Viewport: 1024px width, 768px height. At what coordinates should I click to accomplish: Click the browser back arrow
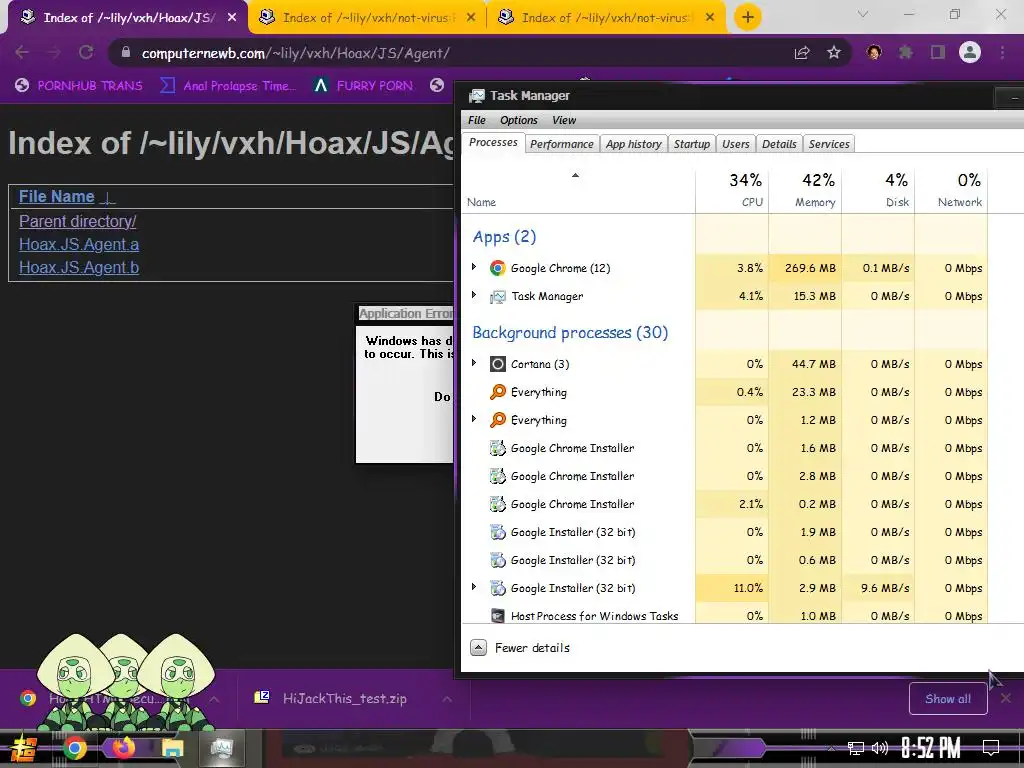(x=22, y=52)
